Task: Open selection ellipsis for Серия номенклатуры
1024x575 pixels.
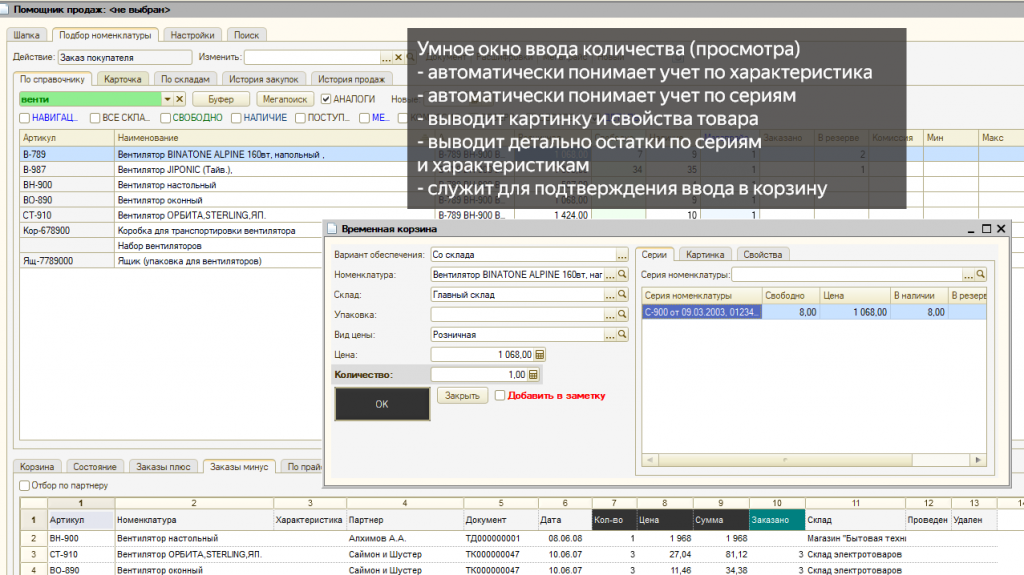Action: point(968,275)
